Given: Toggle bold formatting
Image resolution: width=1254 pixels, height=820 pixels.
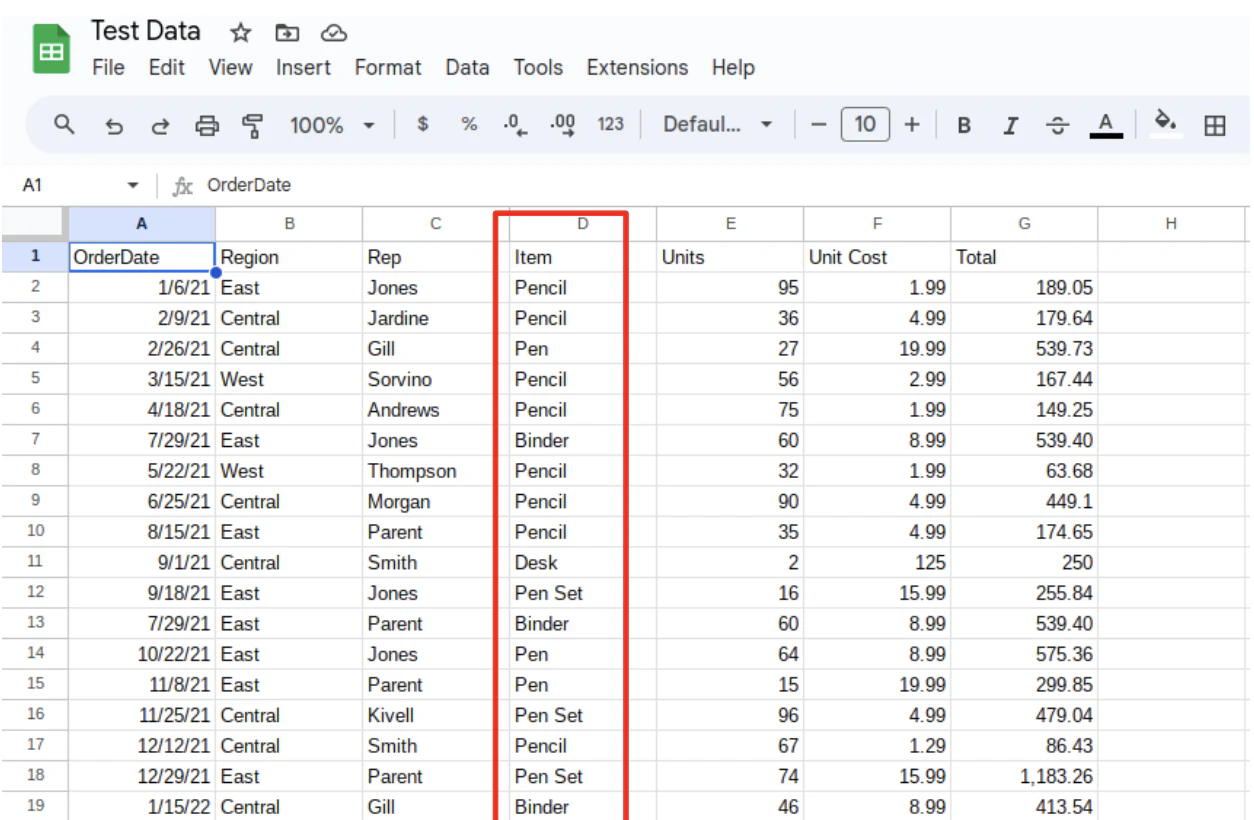Looking at the screenshot, I should coord(964,126).
